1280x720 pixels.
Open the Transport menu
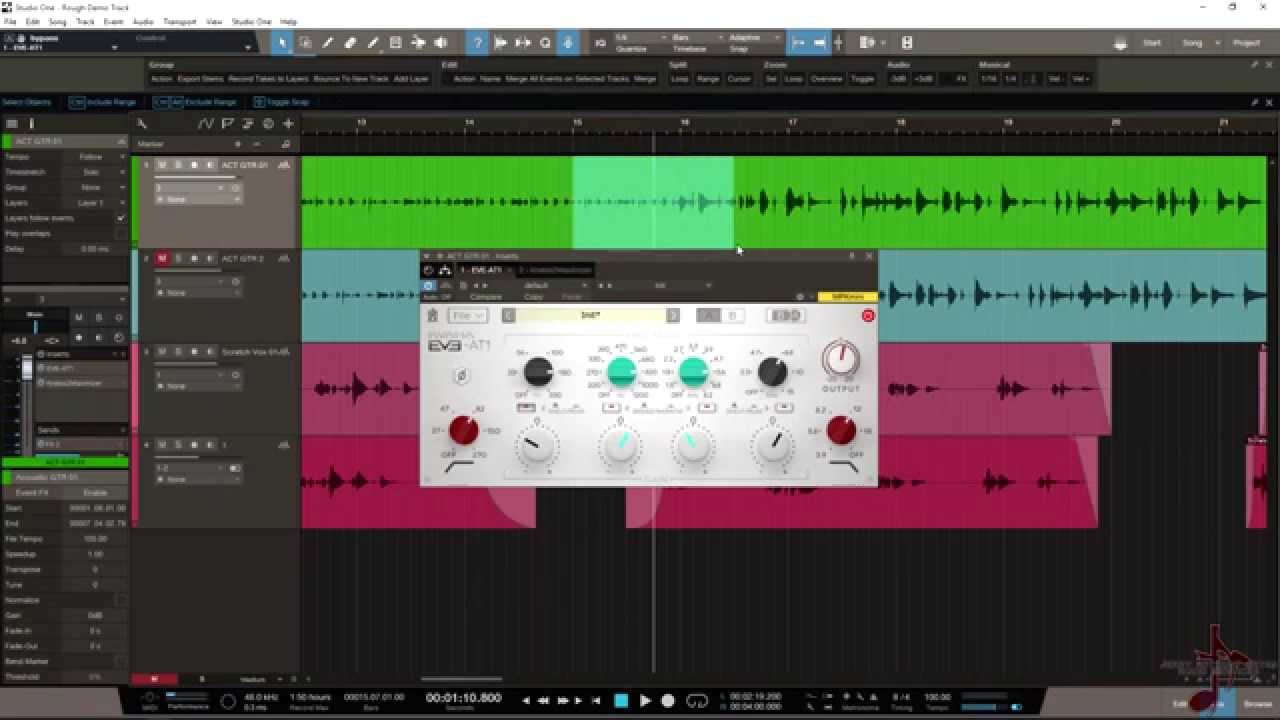coord(180,21)
